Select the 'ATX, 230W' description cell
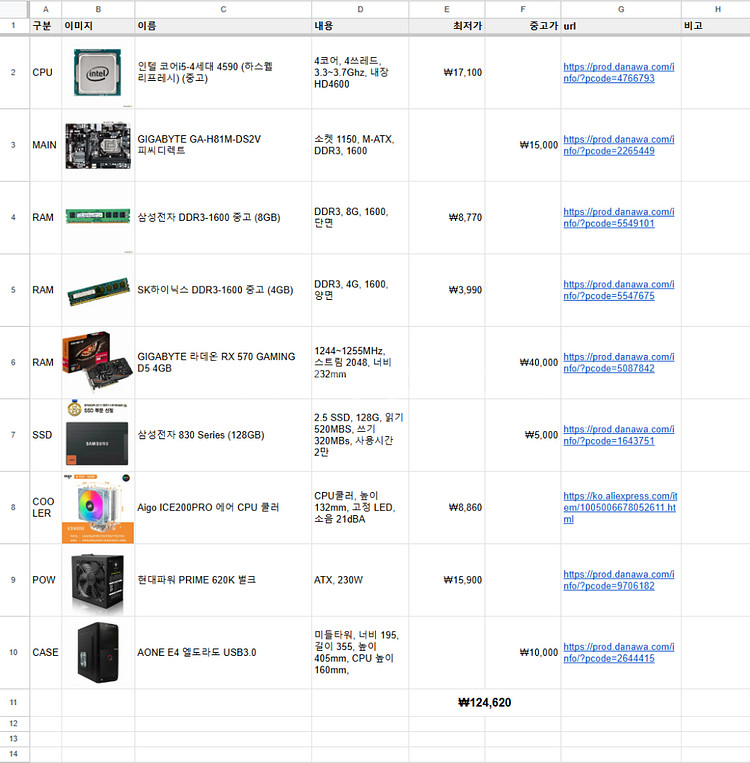Viewport: 750px width, 763px height. tap(360, 580)
